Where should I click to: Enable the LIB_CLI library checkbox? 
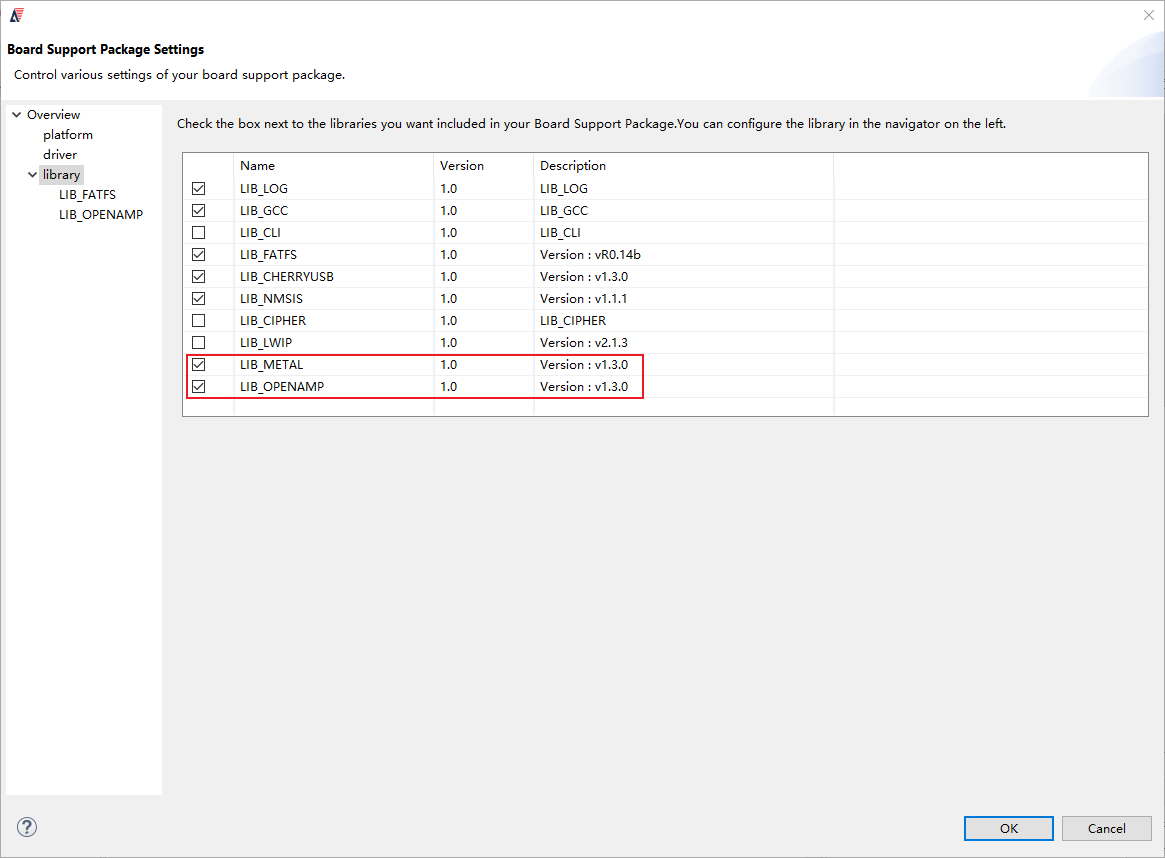(x=198, y=233)
